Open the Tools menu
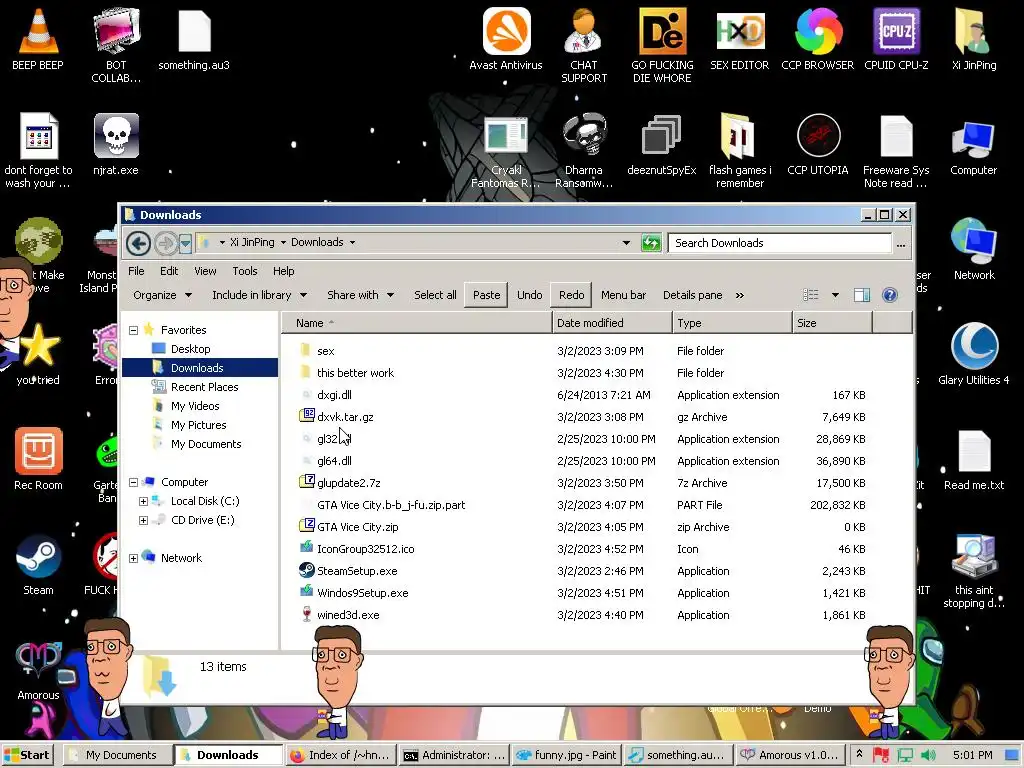 (244, 271)
